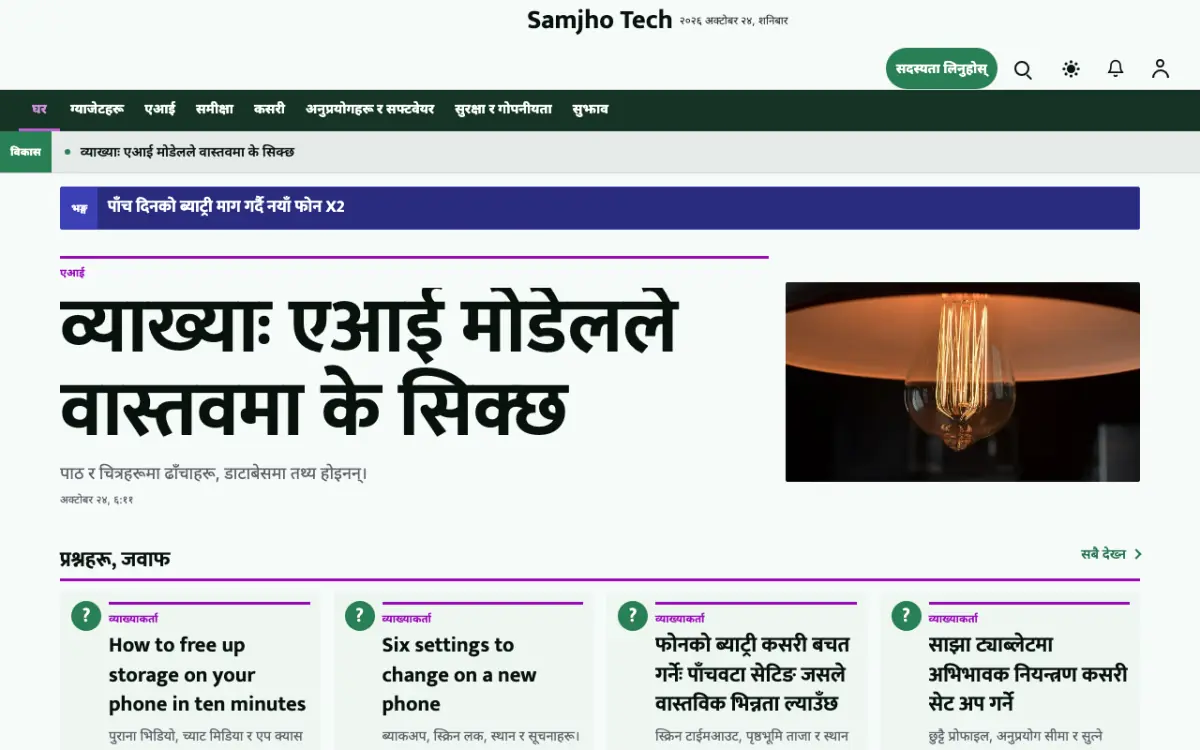Open सुरक्षा र गोपनीयता nav item
The width and height of the screenshot is (1200, 750).
point(503,109)
